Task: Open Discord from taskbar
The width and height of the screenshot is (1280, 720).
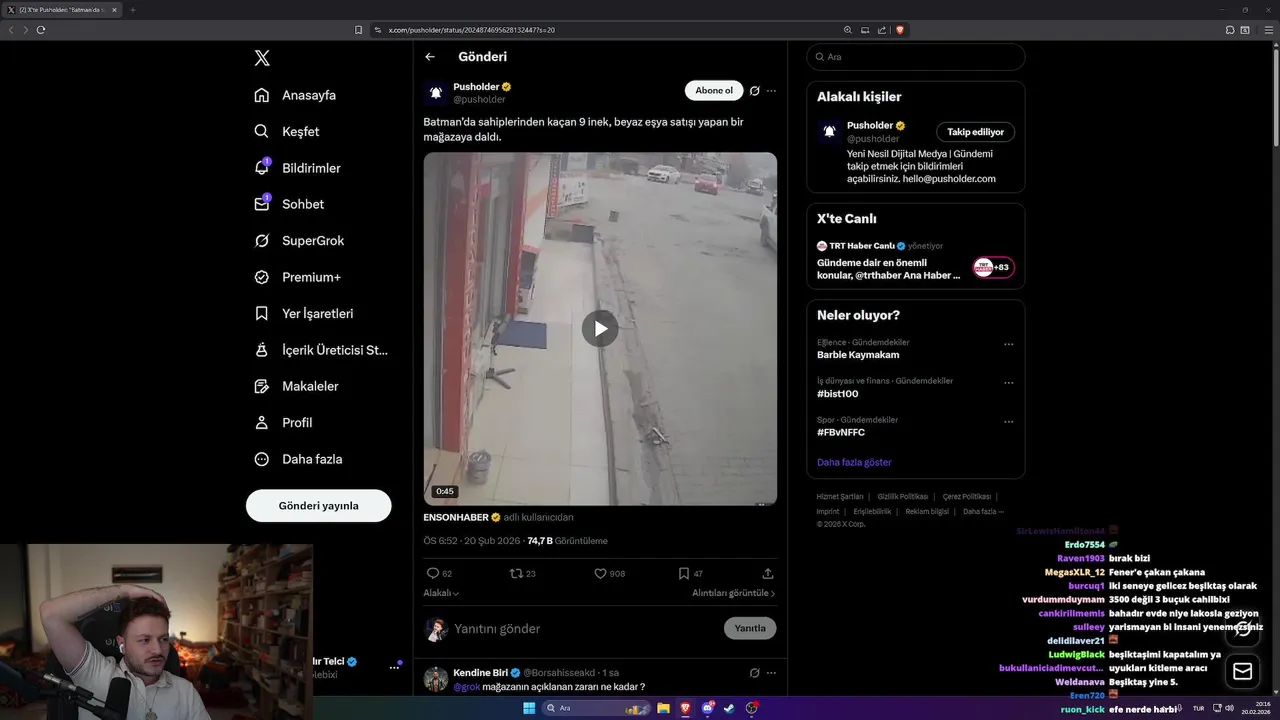Action: coord(707,708)
